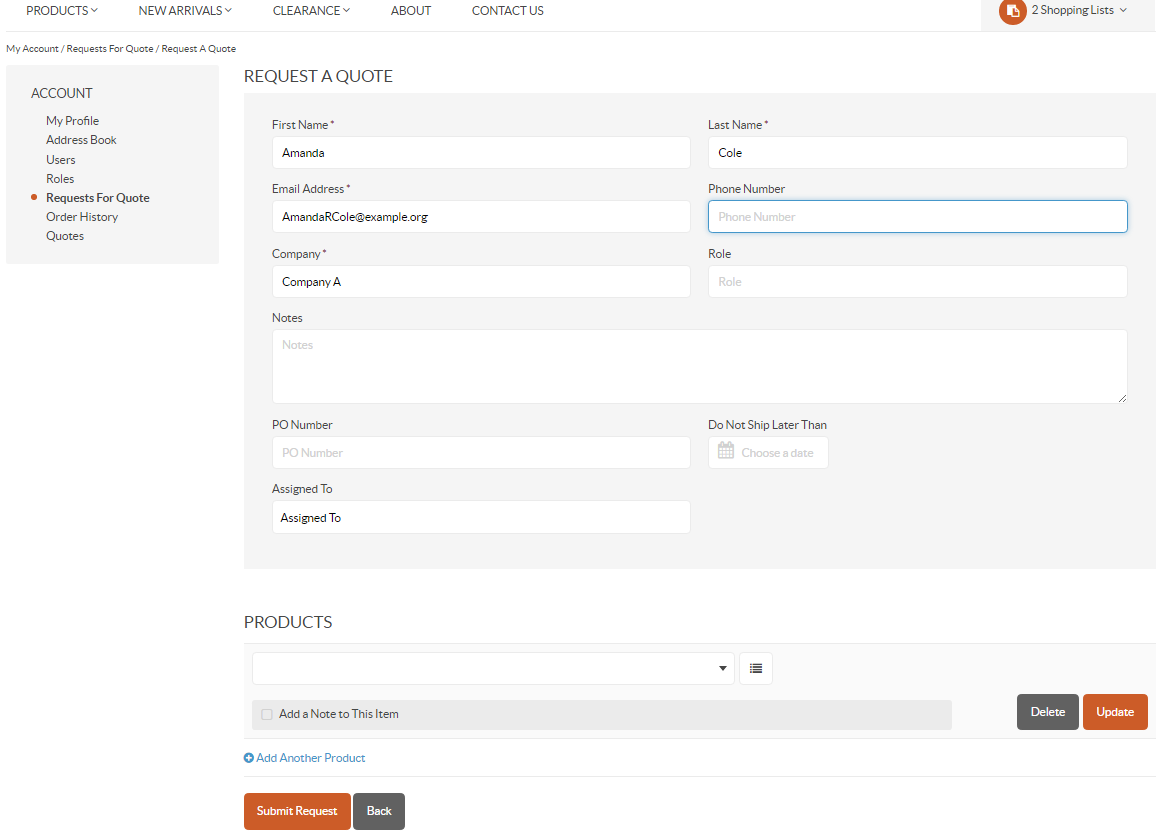Expand the NEW ARRIVALS menu

point(185,10)
